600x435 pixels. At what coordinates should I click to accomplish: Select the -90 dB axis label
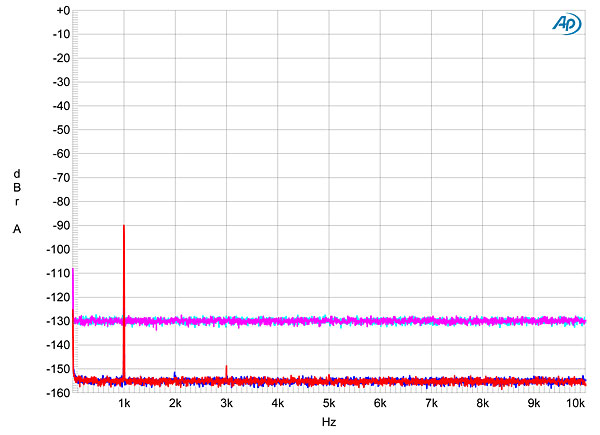click(x=62, y=226)
